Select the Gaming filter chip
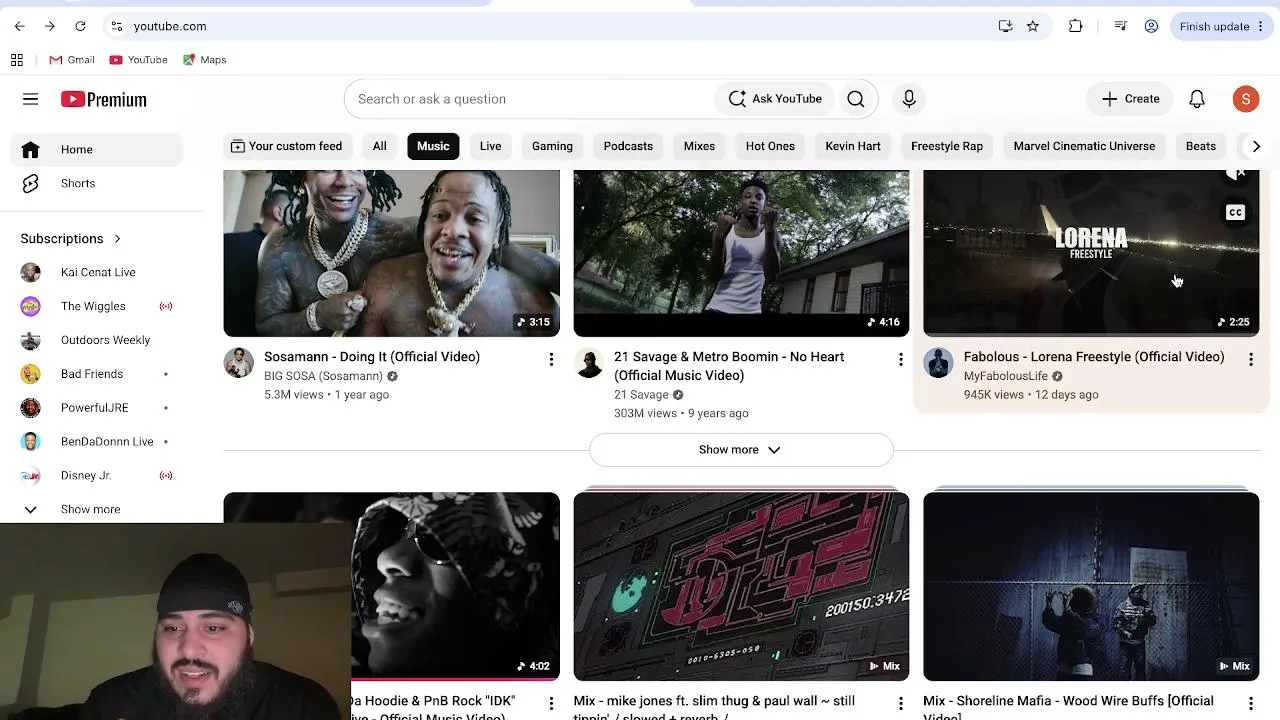Viewport: 1280px width, 720px height. pos(552,146)
